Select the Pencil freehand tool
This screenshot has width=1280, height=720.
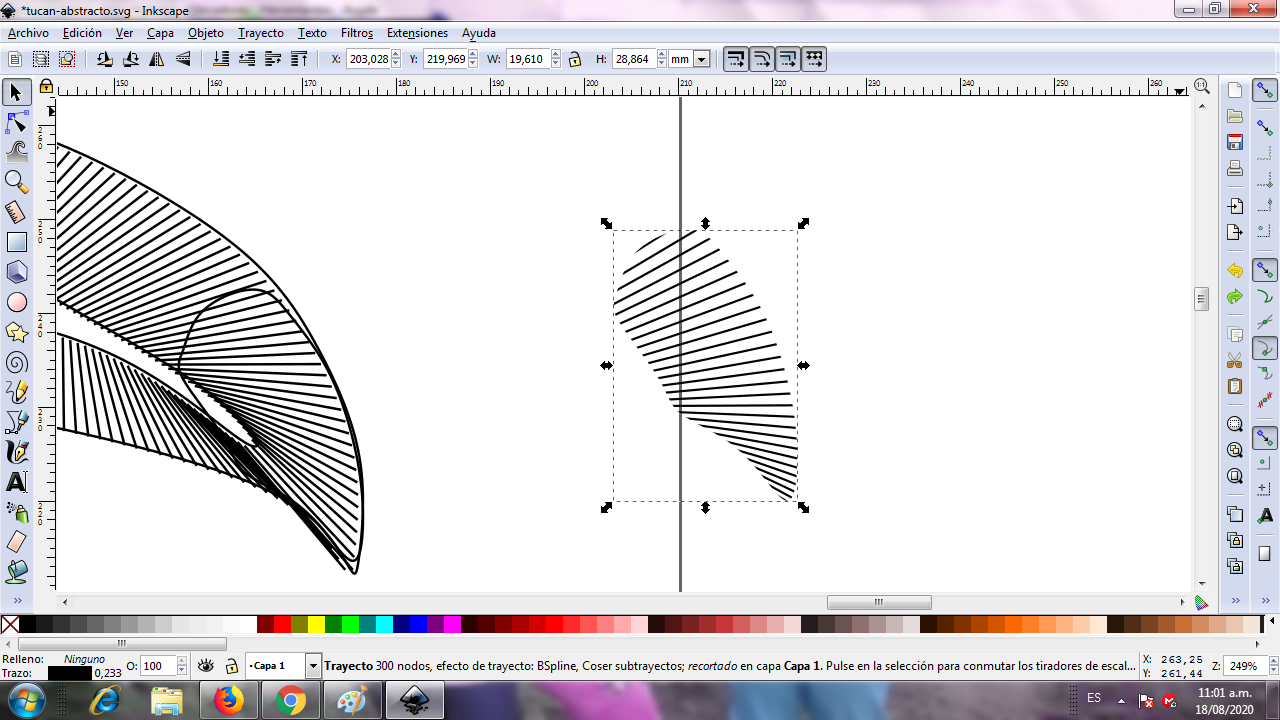tap(16, 392)
